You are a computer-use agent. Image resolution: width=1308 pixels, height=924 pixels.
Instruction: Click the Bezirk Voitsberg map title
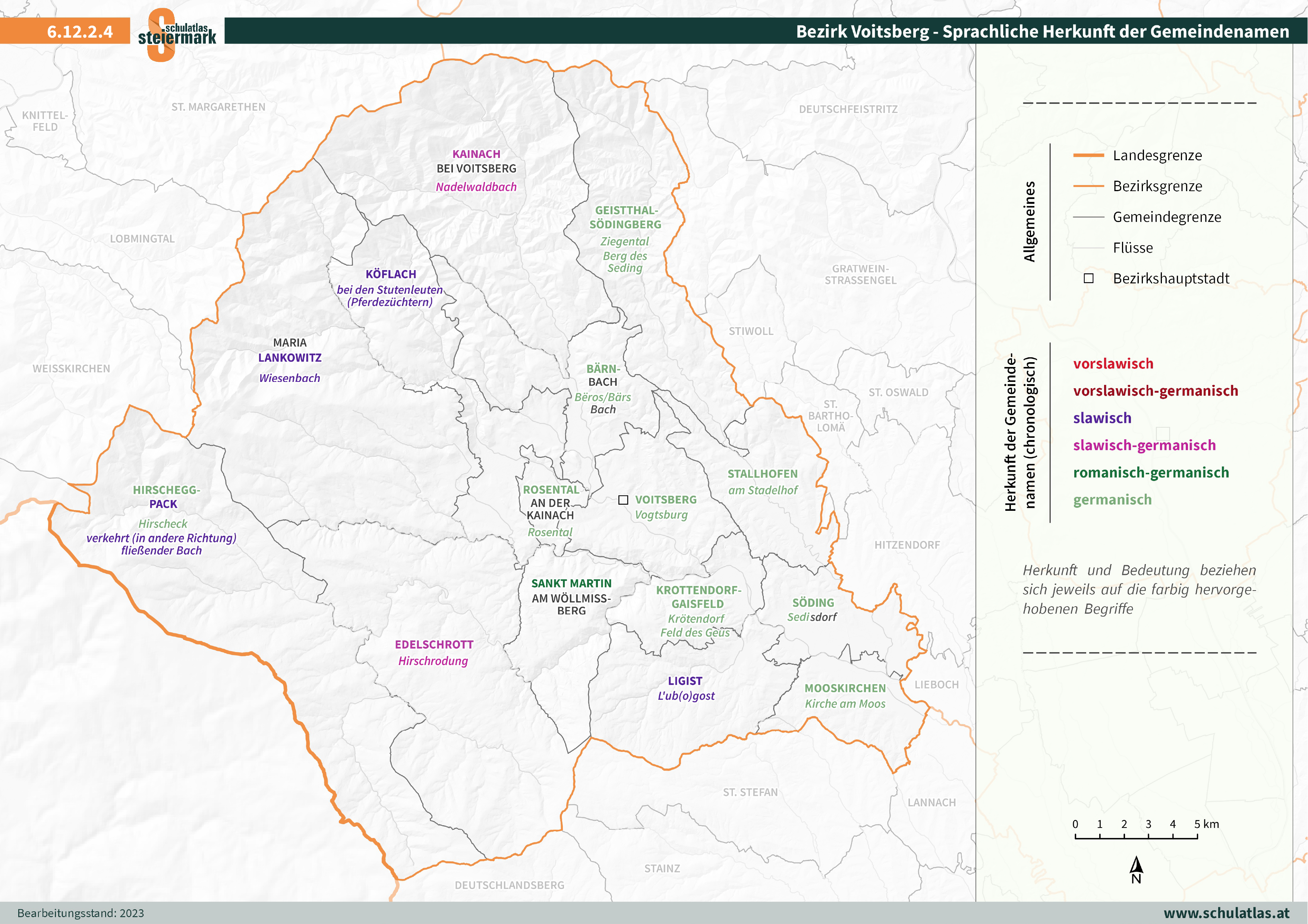1042,31
